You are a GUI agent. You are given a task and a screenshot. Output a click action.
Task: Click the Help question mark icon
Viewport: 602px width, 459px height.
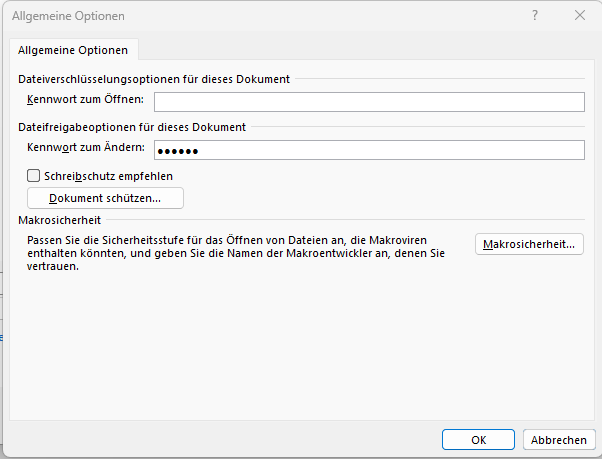point(536,16)
